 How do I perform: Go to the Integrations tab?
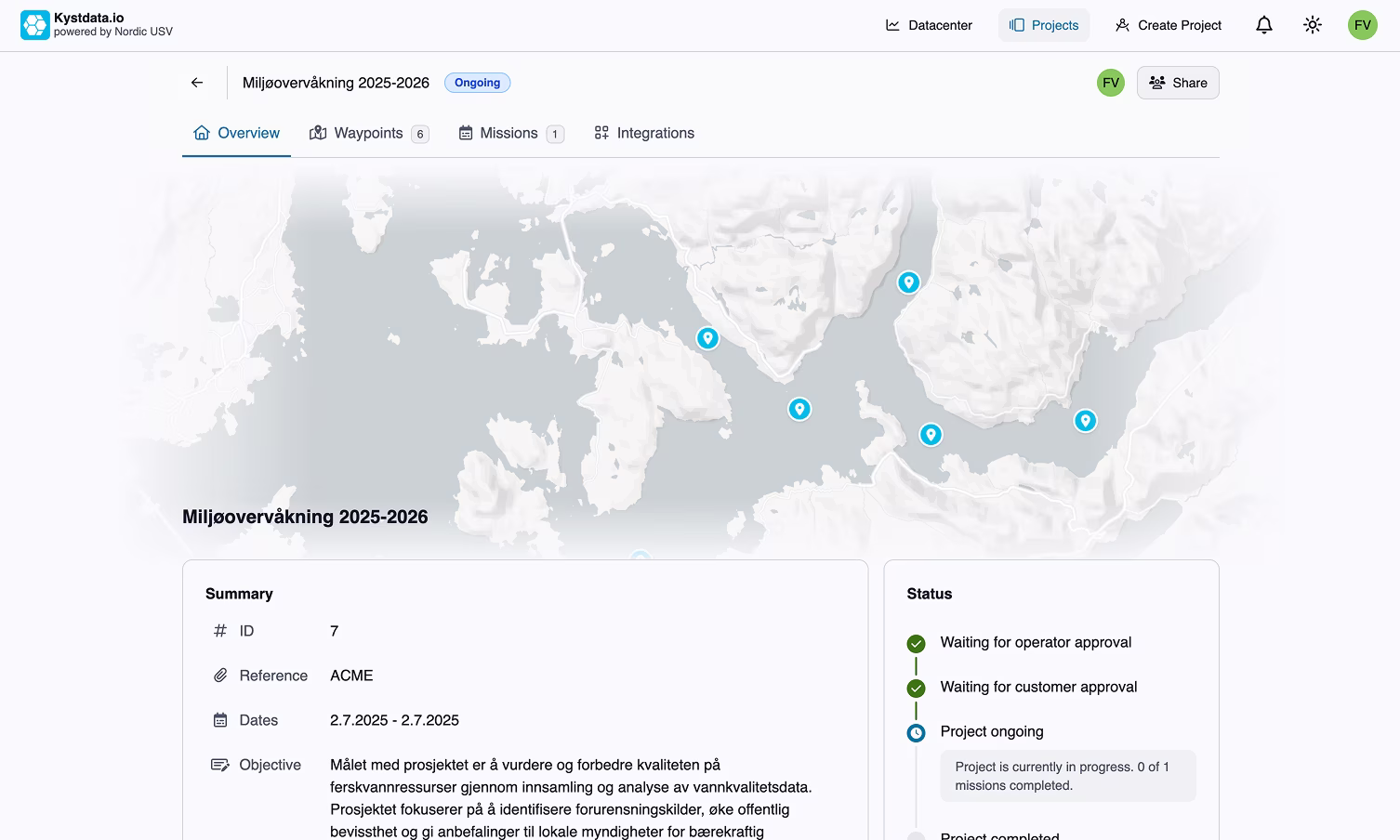(644, 133)
